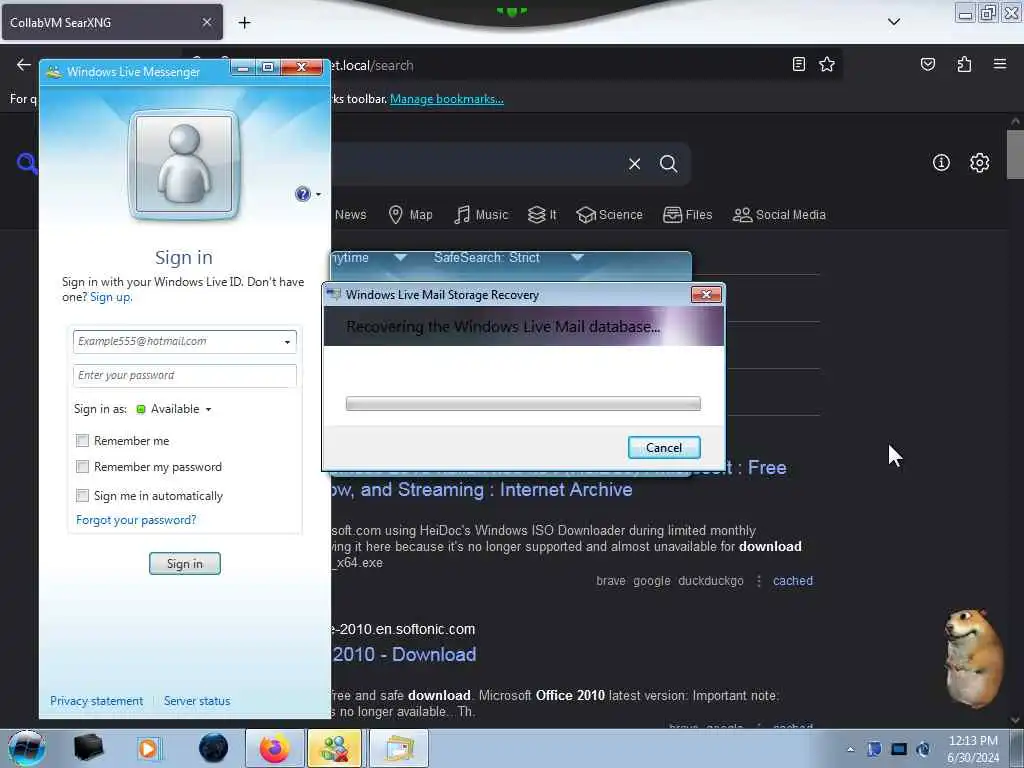Screen dimensions: 1024x768
Task: Click the flag tray icon
Action: pos(874,749)
